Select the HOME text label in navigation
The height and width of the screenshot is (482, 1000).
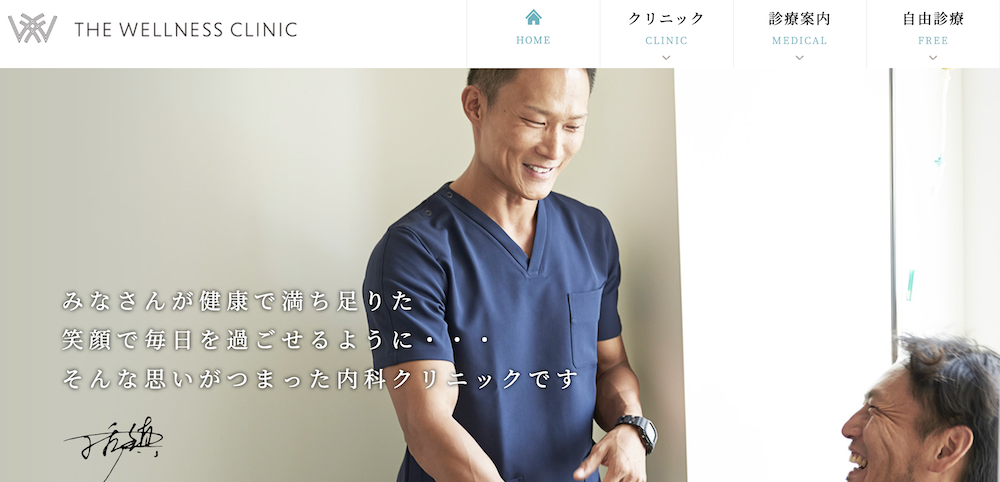(x=533, y=40)
